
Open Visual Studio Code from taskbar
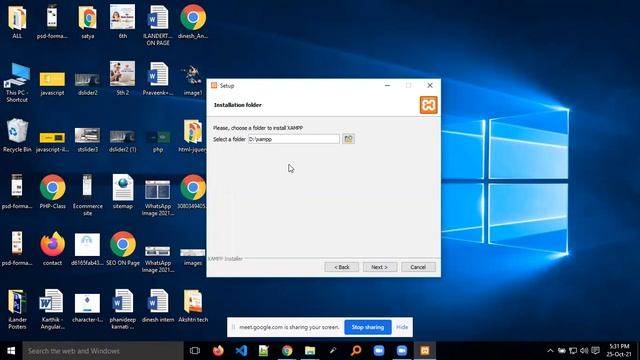[x=241, y=351]
